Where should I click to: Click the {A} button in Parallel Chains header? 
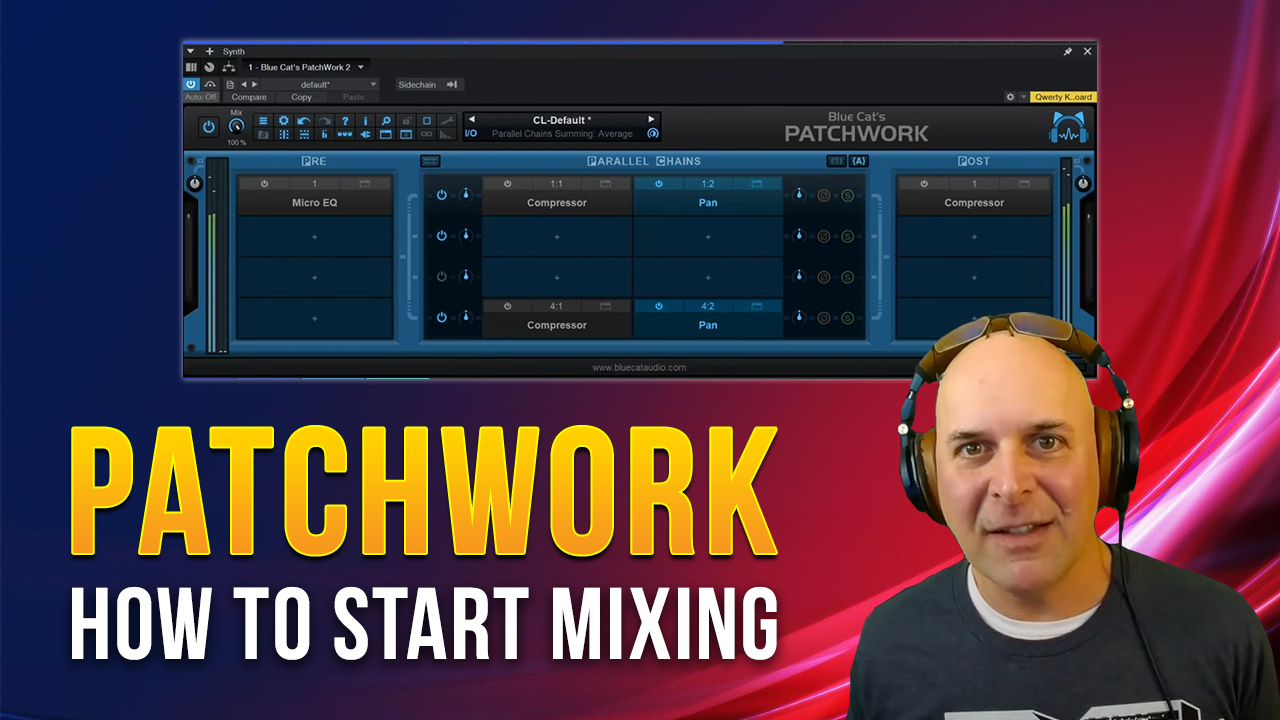coord(859,161)
